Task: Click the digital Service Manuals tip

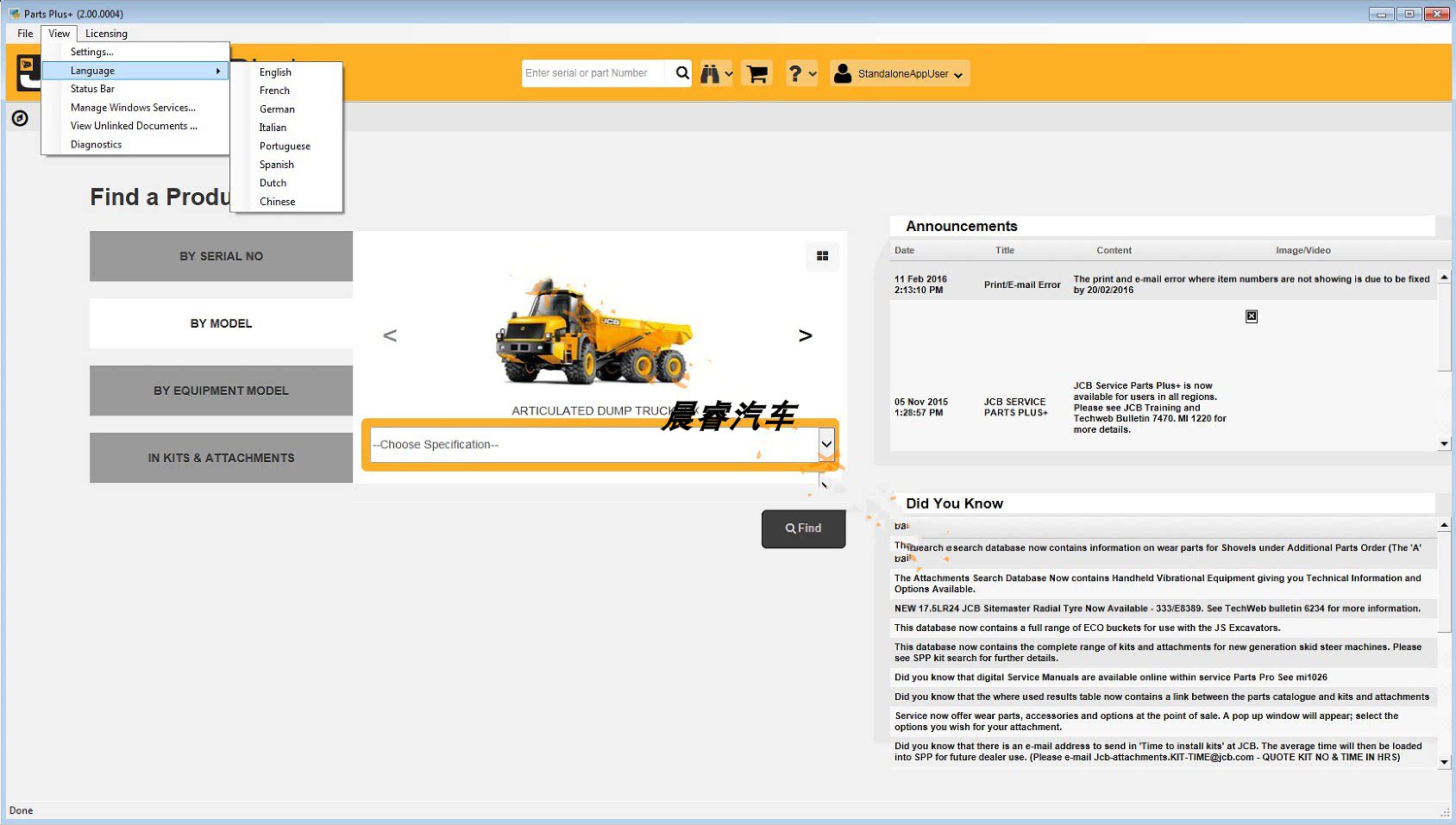Action: (x=1110, y=678)
